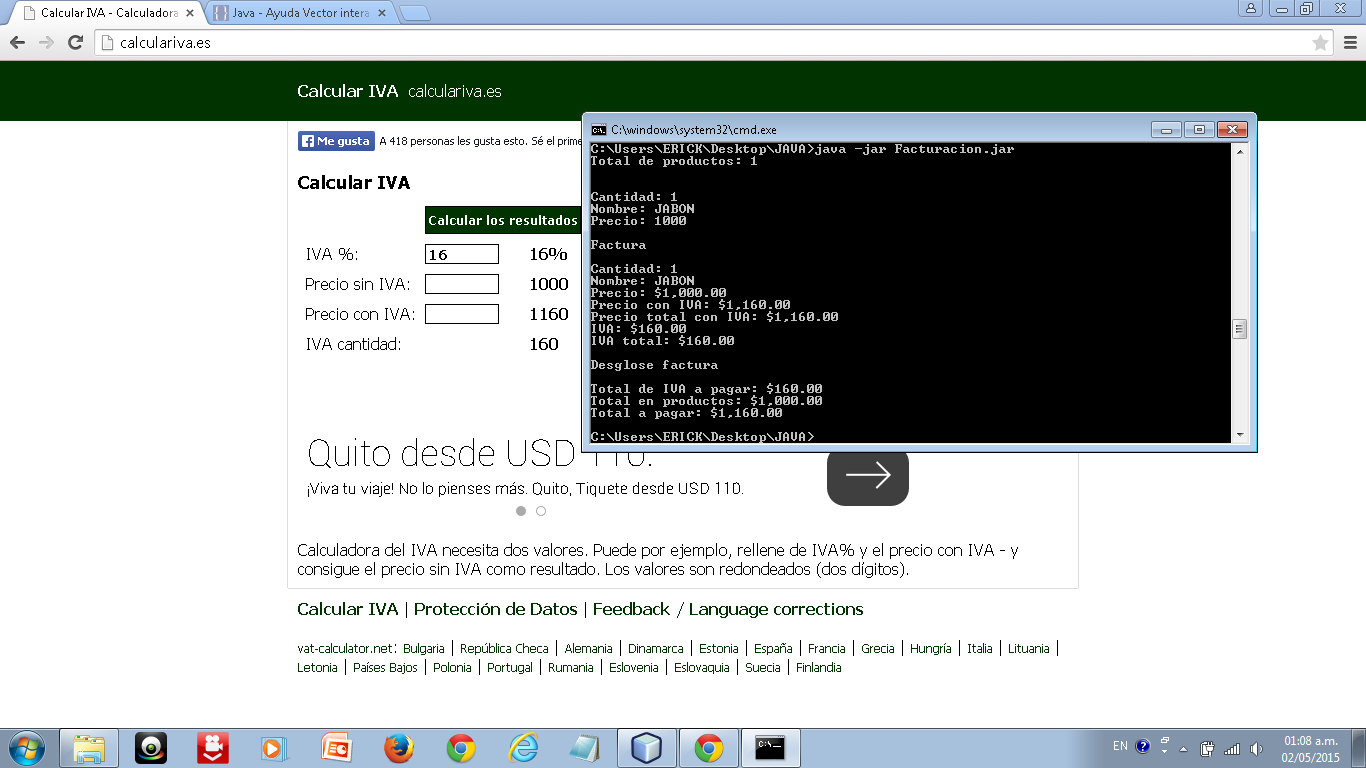Open the Países Bajos link

385,668
